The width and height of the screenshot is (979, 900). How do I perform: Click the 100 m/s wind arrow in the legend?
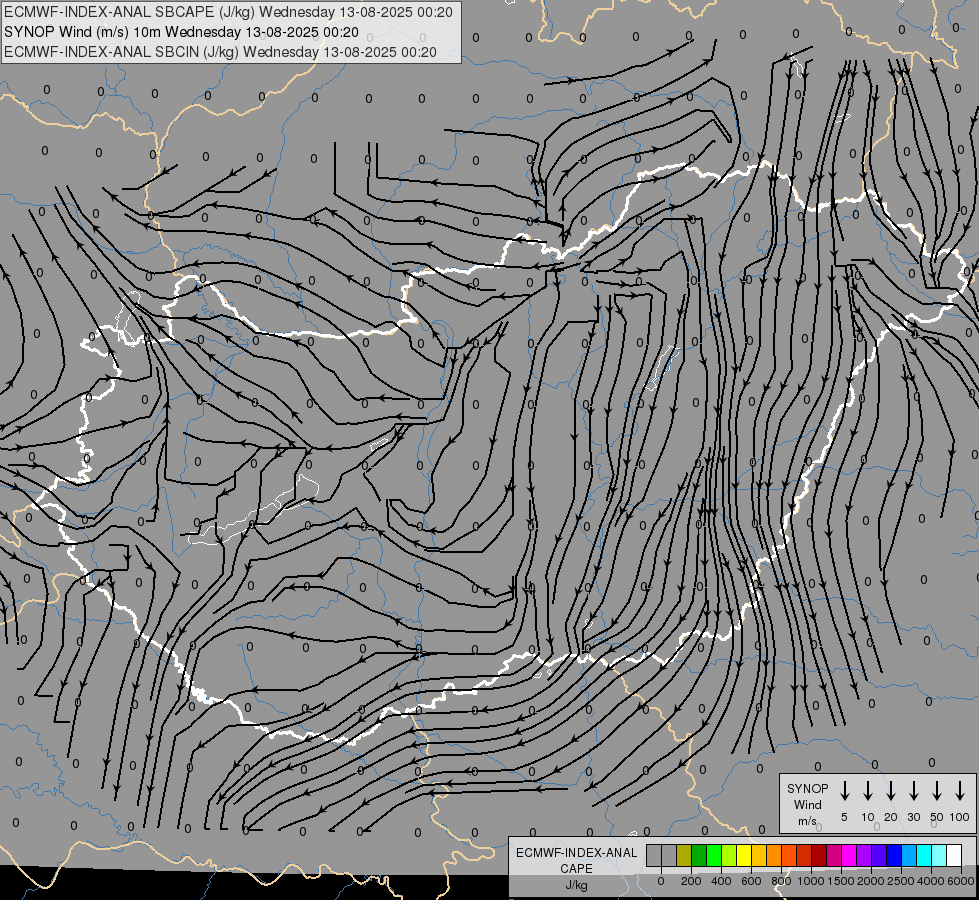[960, 791]
